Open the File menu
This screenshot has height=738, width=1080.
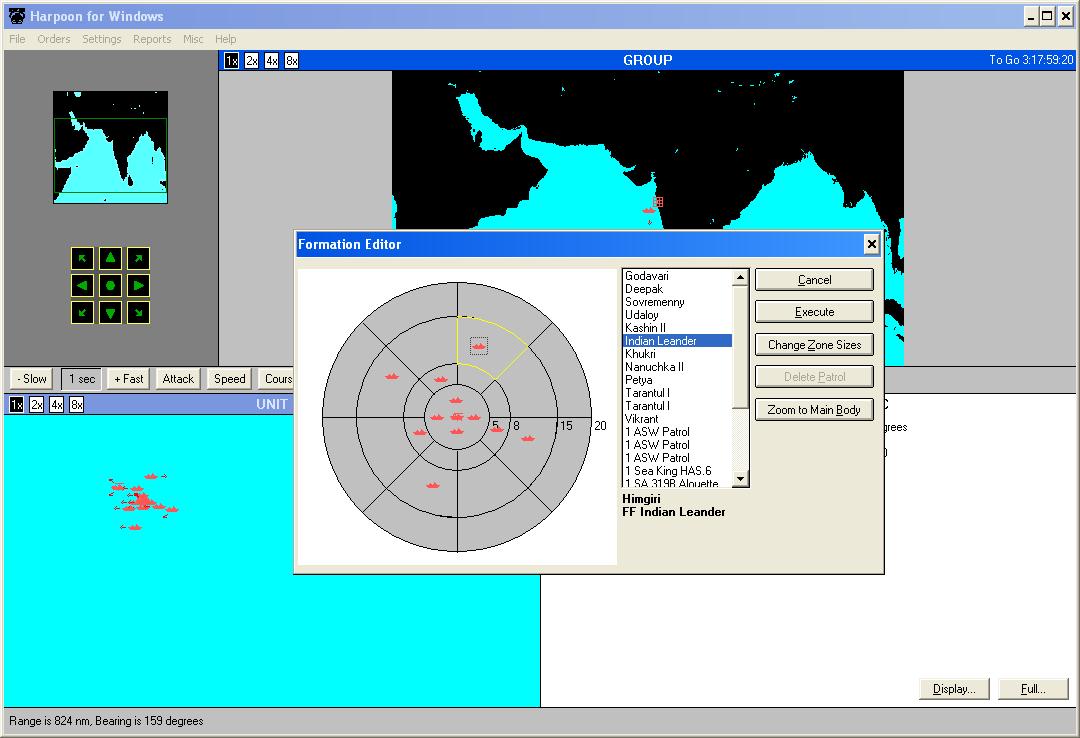tap(17, 39)
